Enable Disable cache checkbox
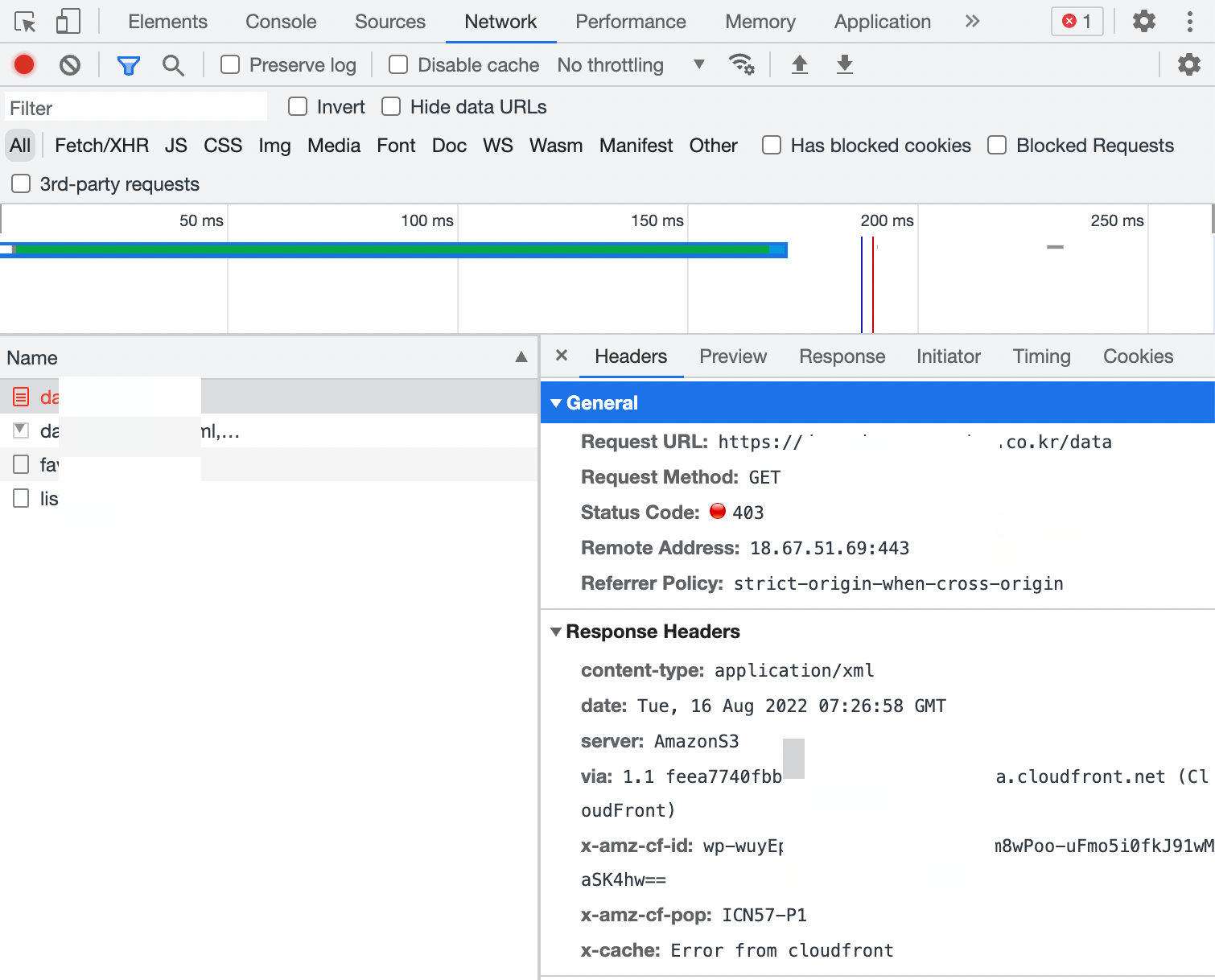1215x980 pixels. 398,64
